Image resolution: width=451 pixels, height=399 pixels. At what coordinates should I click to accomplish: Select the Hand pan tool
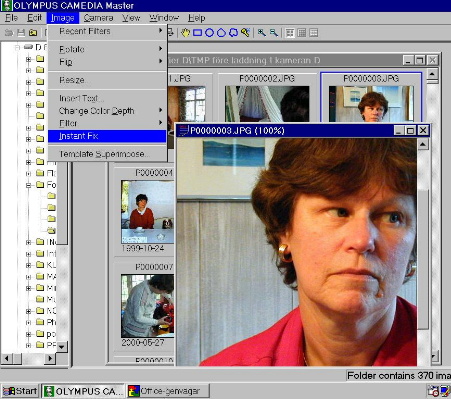pos(185,33)
